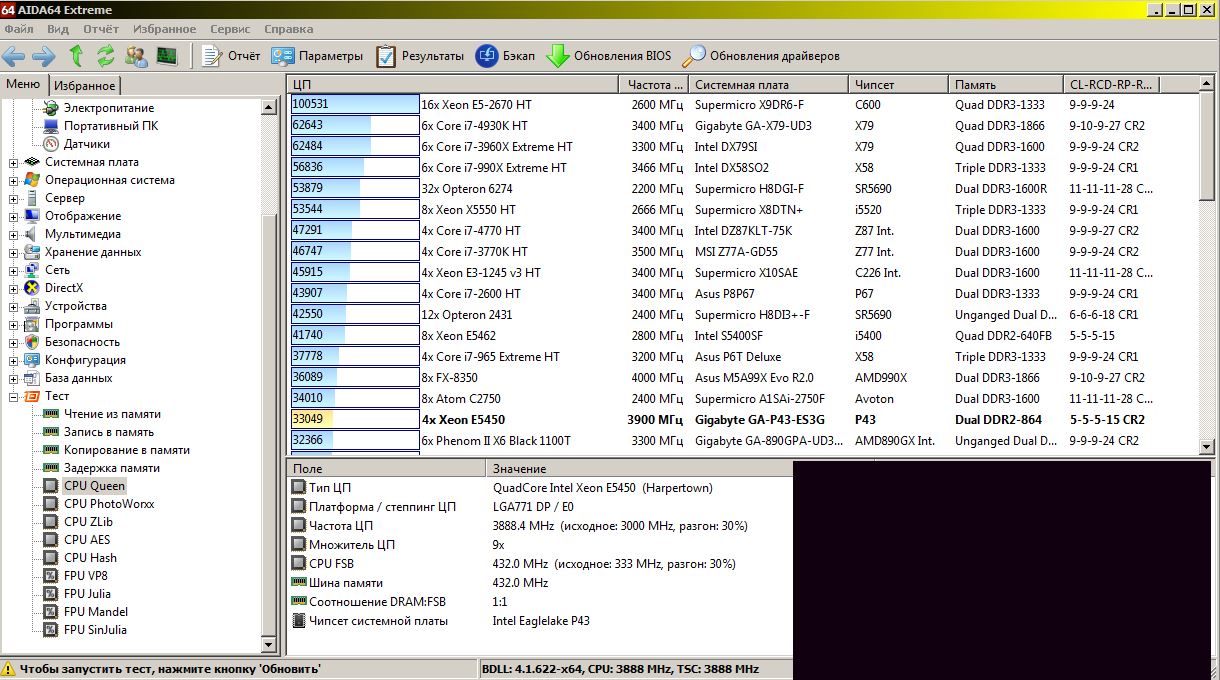Screen dimensions: 1220x680
Task: Select the CPU Hash test
Action: tap(81, 558)
